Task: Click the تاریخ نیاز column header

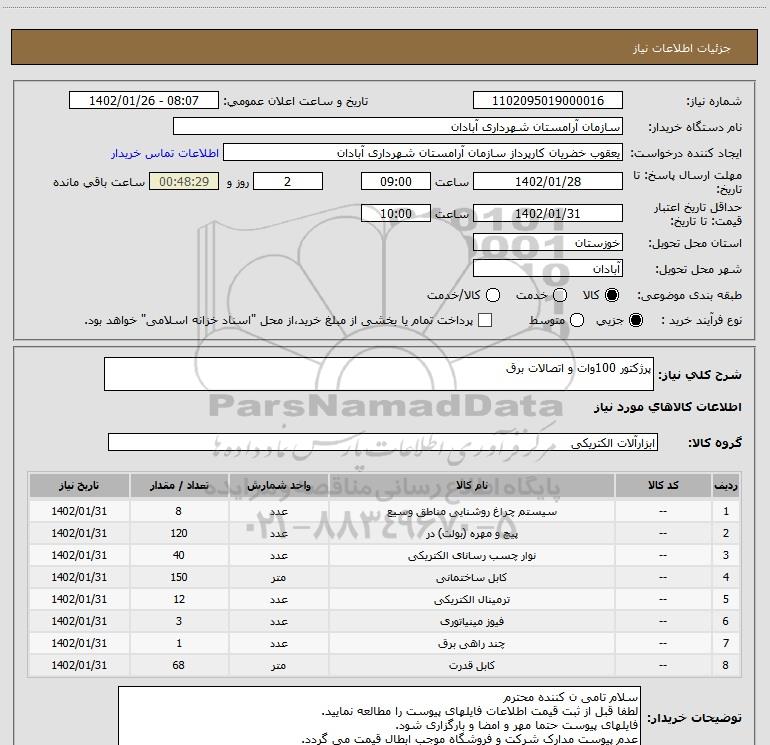Action: tap(79, 485)
